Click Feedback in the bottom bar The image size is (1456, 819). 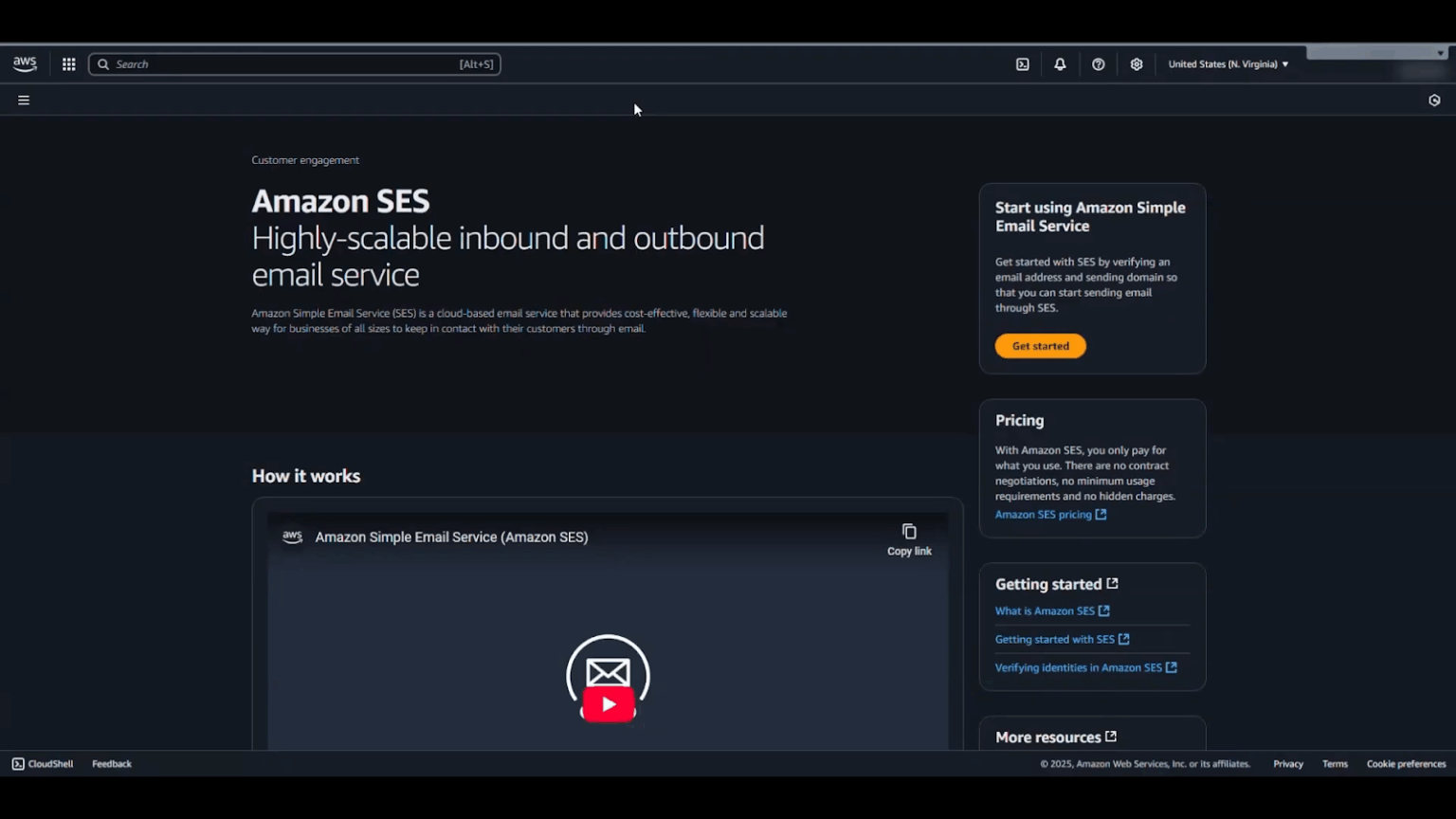pos(111,763)
